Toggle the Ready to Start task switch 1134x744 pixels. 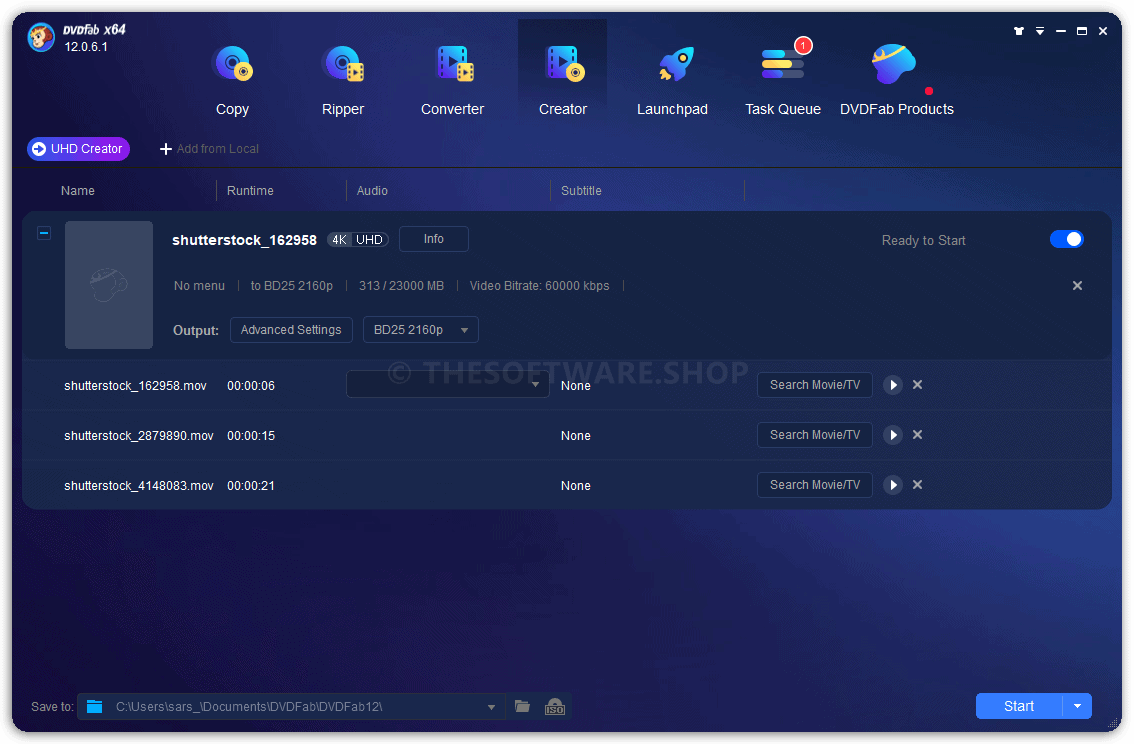point(1067,239)
